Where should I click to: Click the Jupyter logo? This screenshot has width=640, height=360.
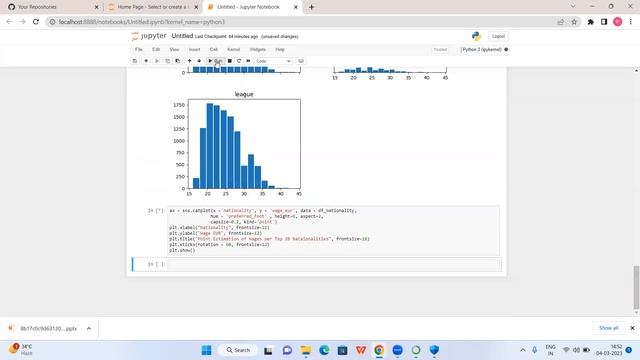coord(149,36)
